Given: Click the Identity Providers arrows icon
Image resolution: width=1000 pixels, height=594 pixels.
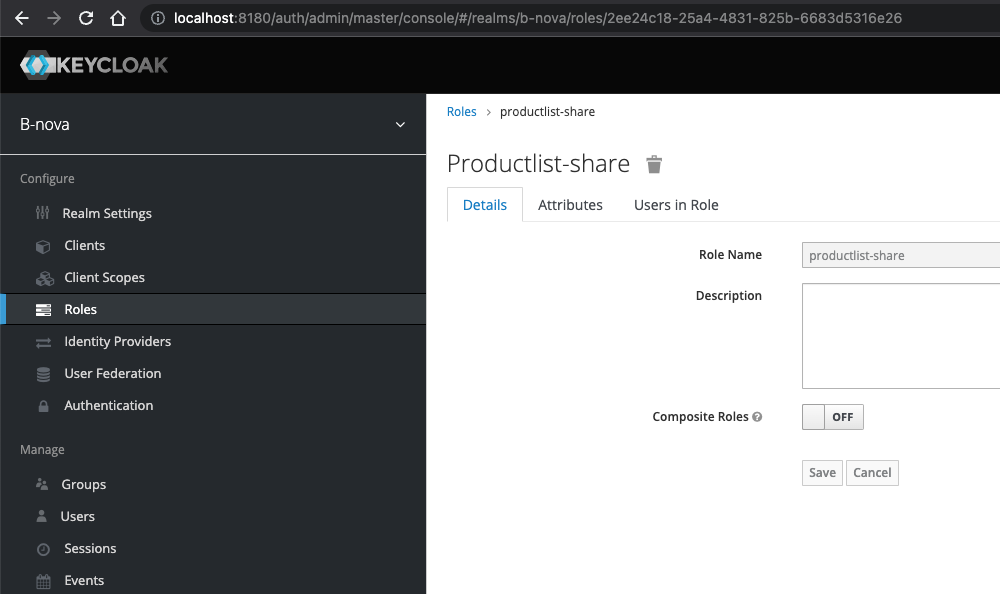Looking at the screenshot, I should point(43,342).
